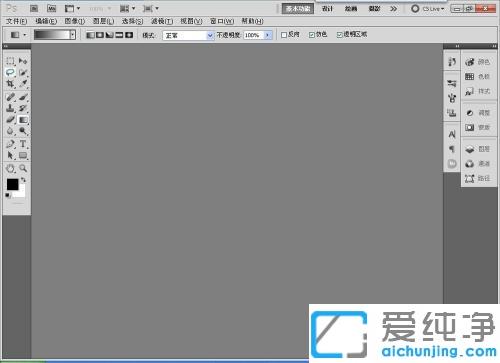Open the 颜色 (Color) panel
This screenshot has height=363, width=500.
click(478, 62)
